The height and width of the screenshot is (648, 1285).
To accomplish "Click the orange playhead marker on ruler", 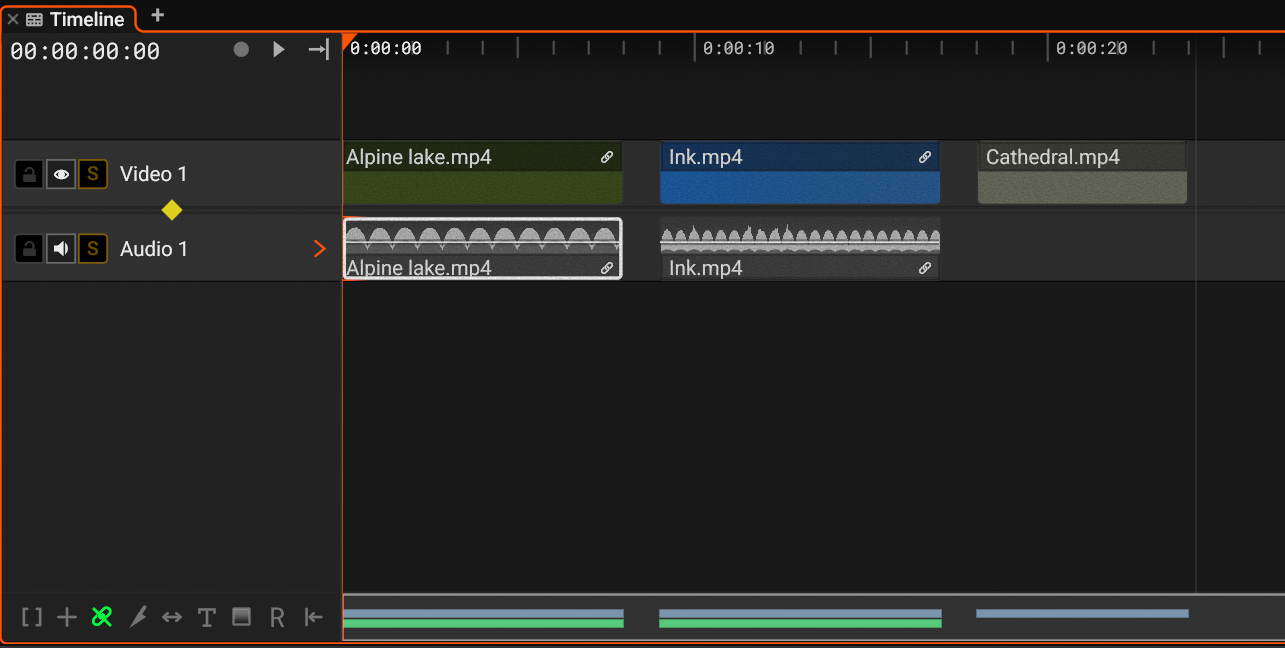I will [348, 41].
